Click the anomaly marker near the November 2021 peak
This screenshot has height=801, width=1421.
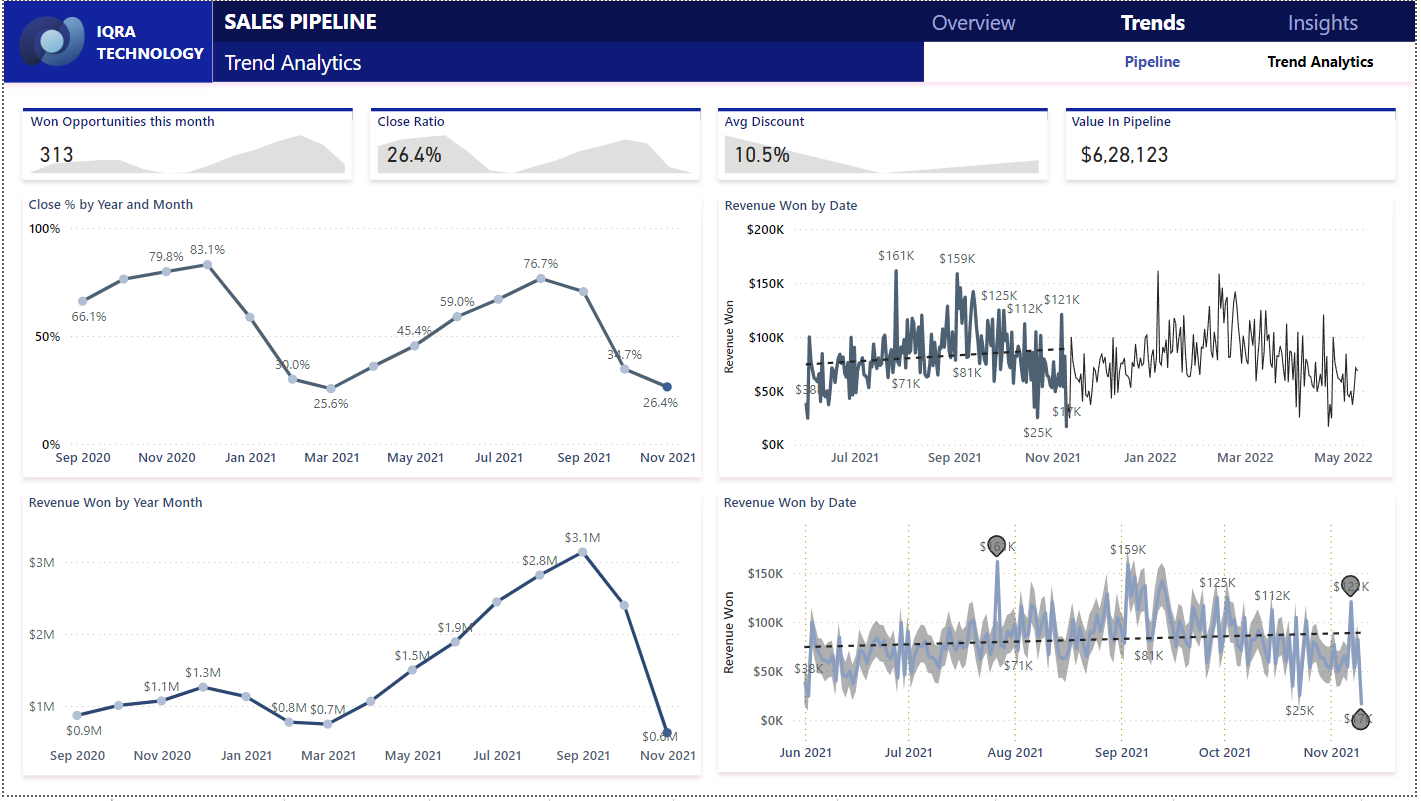[x=1352, y=587]
